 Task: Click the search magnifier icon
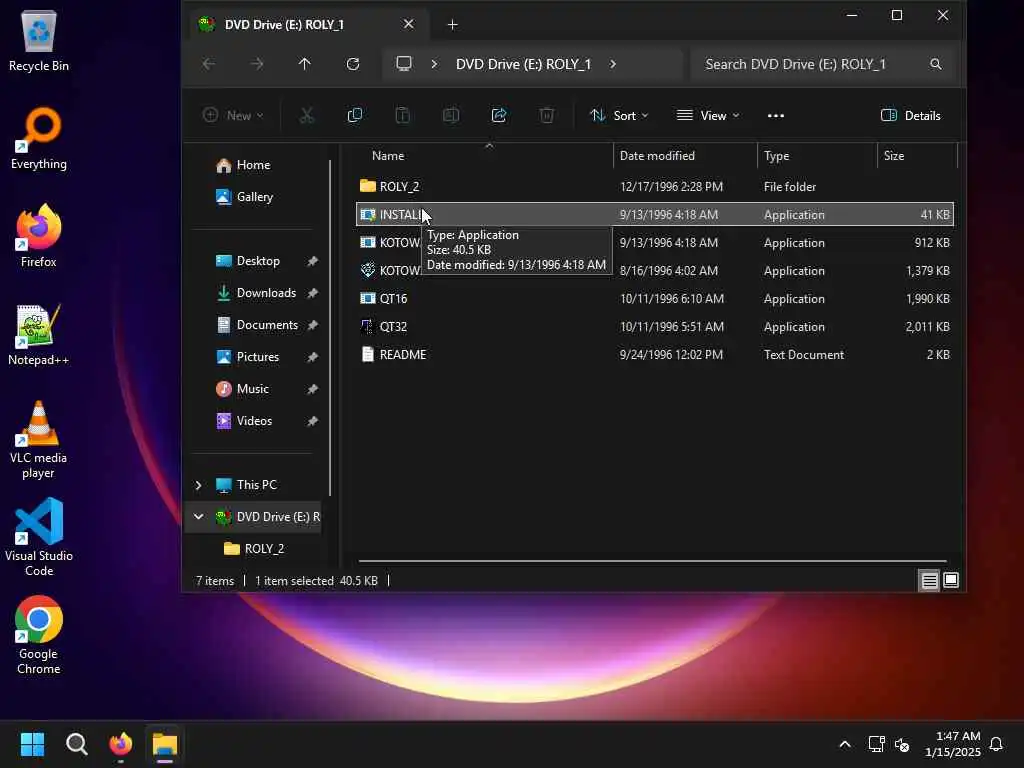936,64
